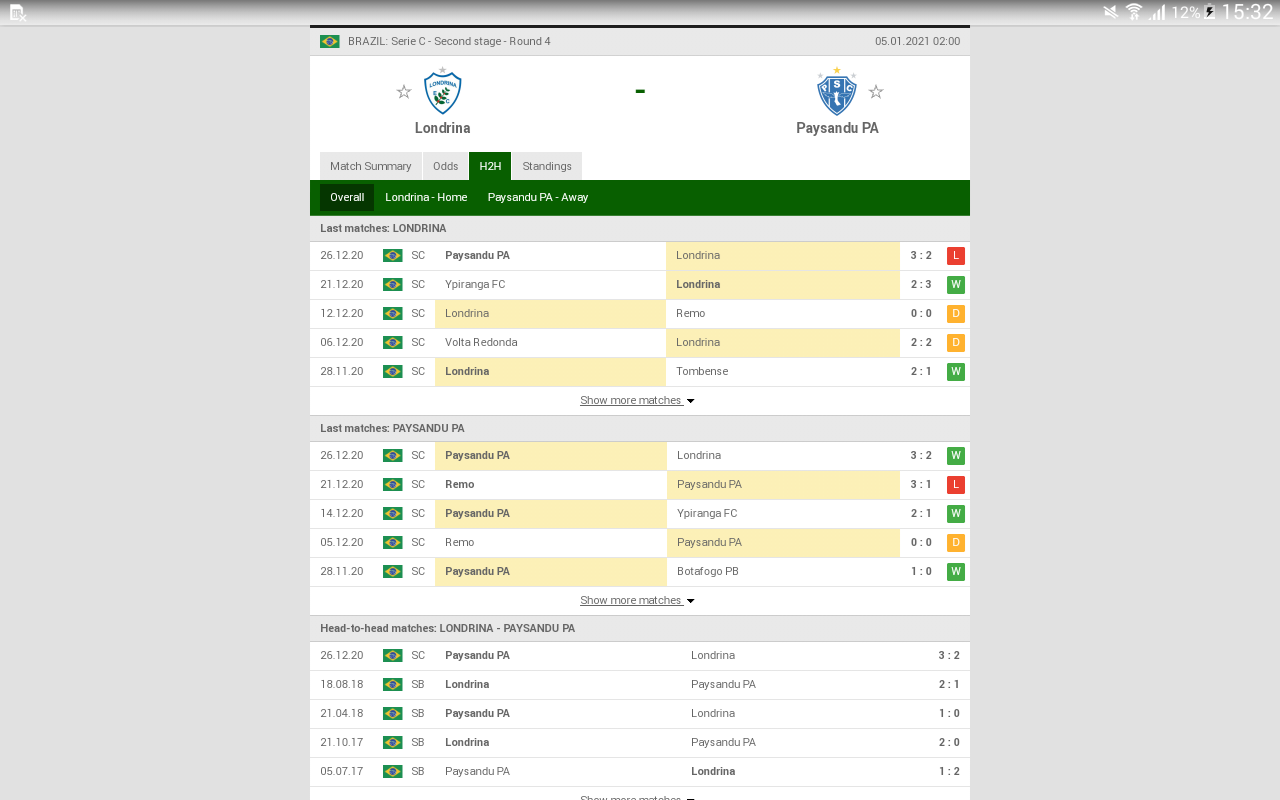
Task: Tap the notification icon in the status bar
Action: [x=17, y=12]
